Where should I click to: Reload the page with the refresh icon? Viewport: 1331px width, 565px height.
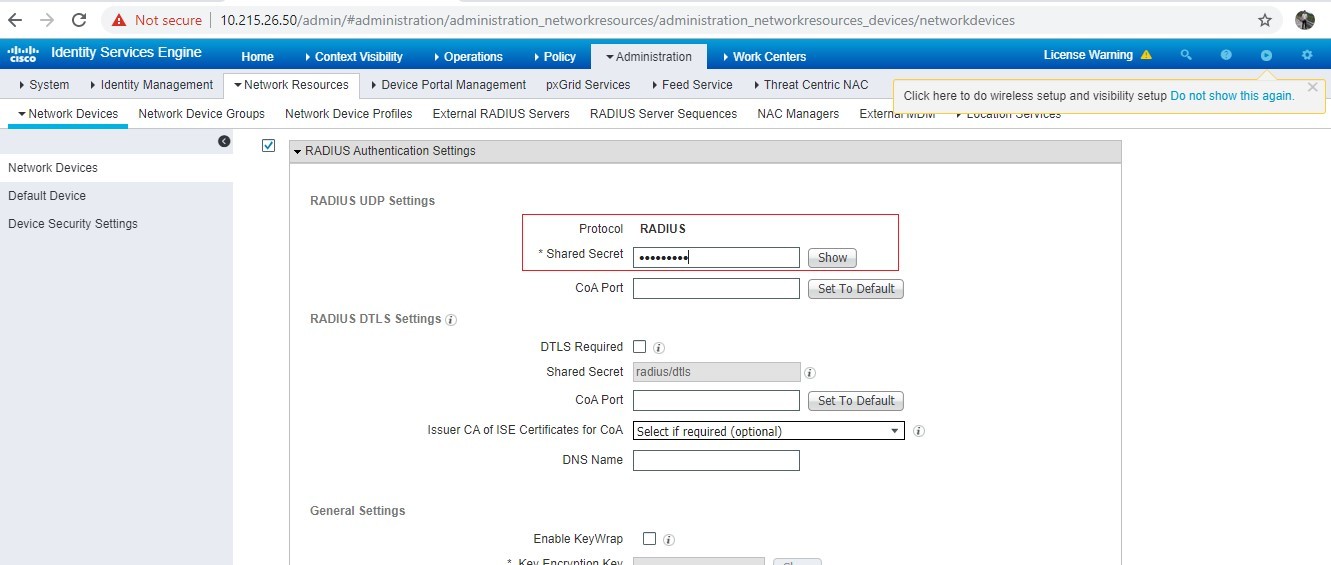pyautogui.click(x=79, y=20)
